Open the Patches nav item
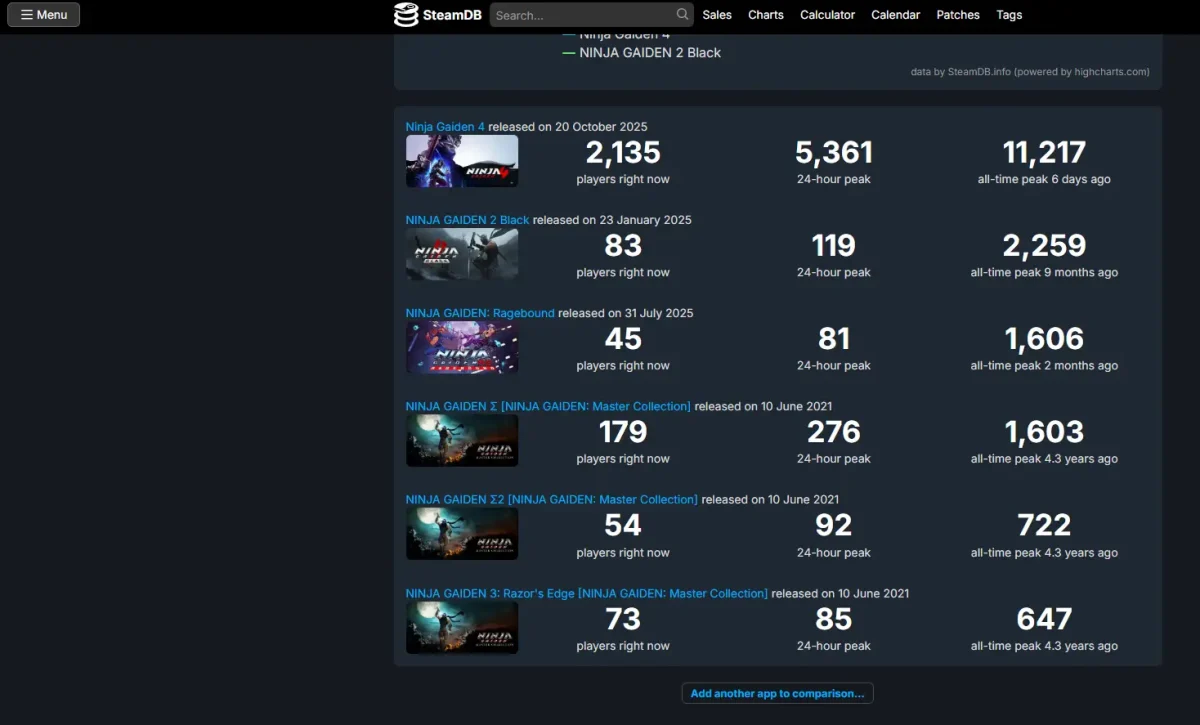 coord(958,15)
